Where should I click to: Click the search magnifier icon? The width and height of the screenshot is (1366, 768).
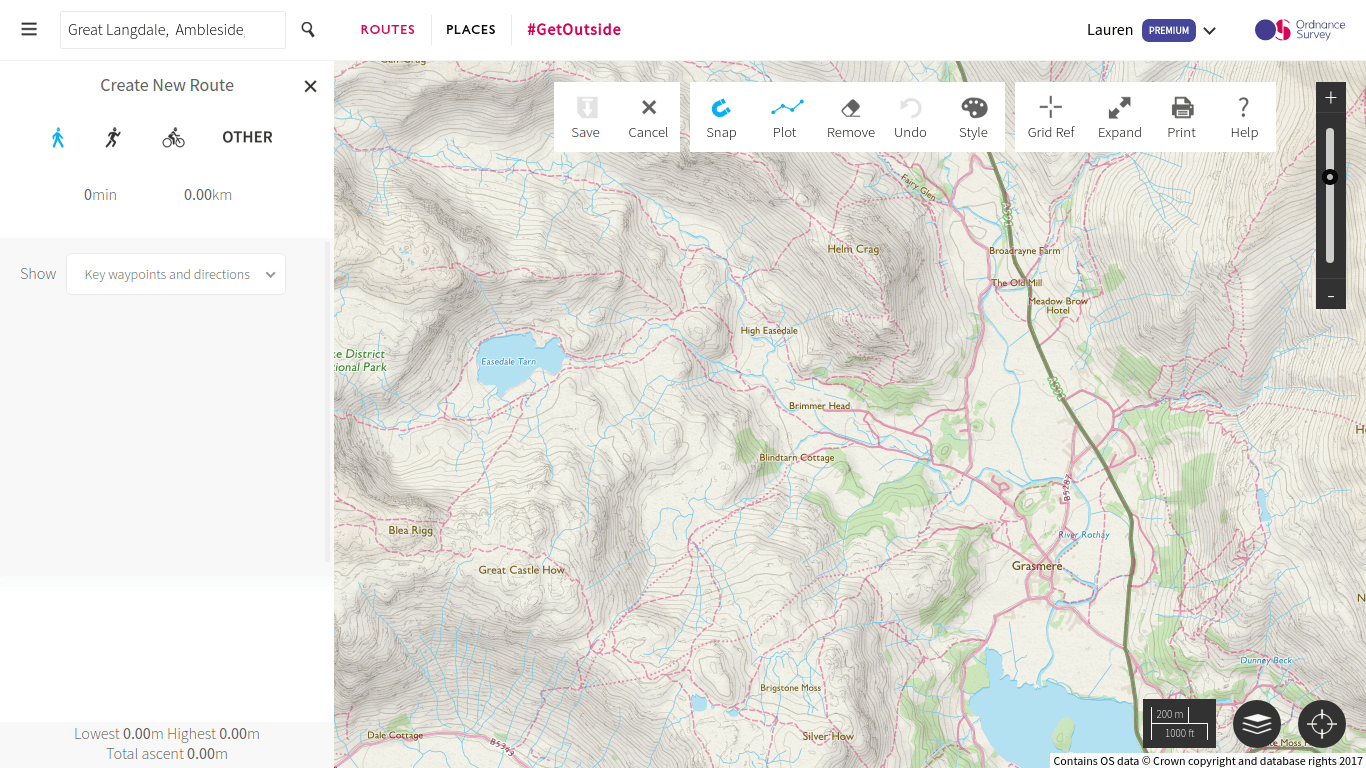click(308, 30)
